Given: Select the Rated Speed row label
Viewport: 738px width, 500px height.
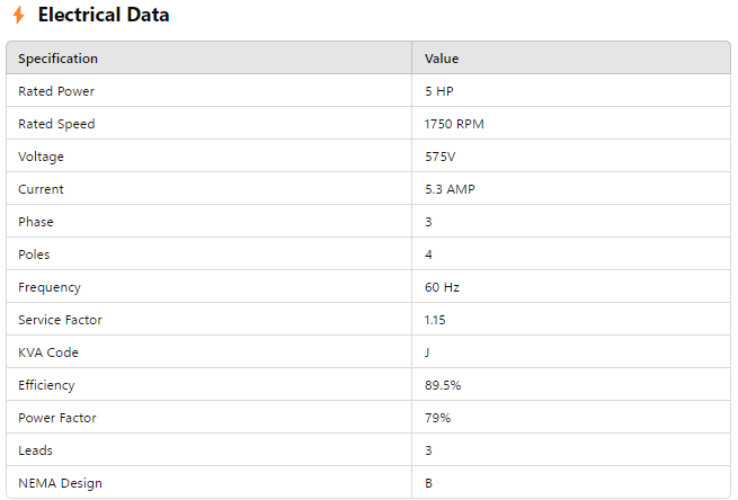Looking at the screenshot, I should (x=56, y=124).
